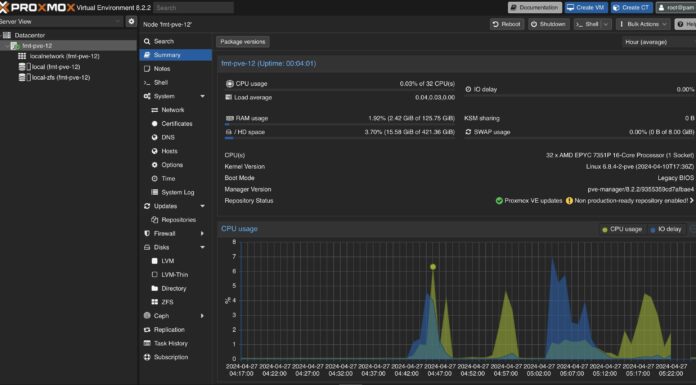The height and width of the screenshot is (385, 696).
Task: Click the non production-ready repository warning
Action: [x=627, y=201]
